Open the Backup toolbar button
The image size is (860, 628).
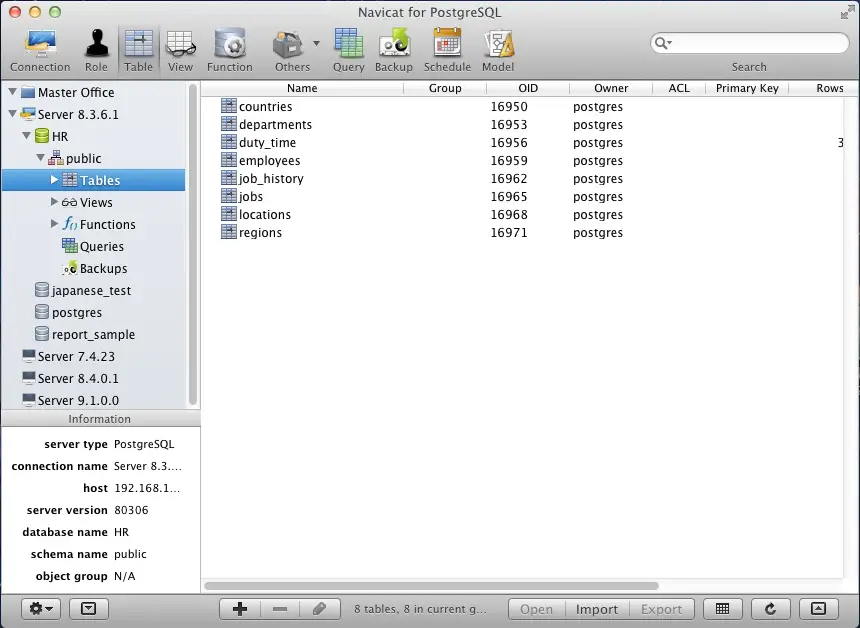coord(394,51)
